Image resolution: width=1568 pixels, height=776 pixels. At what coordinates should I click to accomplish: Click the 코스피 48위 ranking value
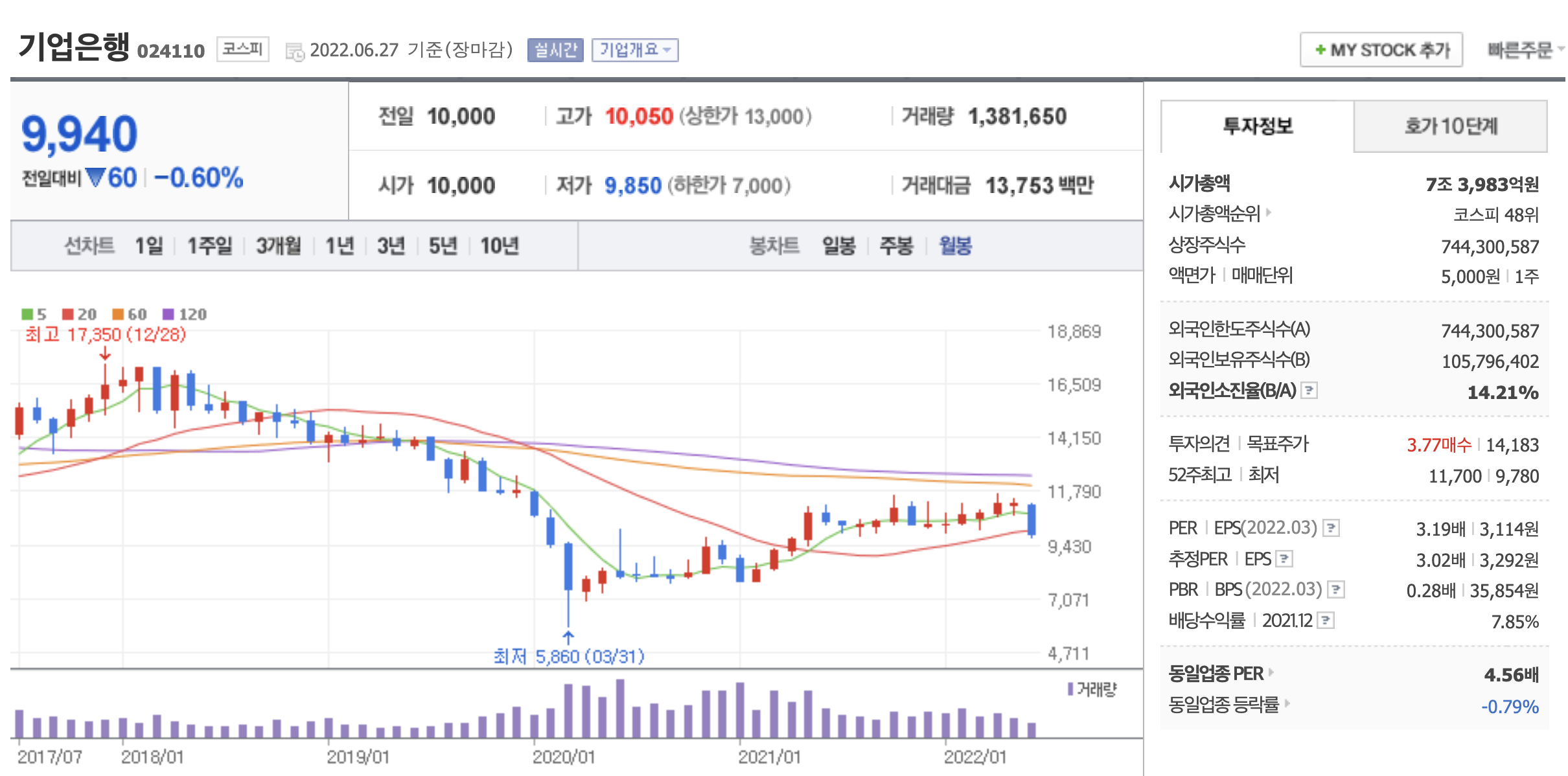tap(1495, 214)
